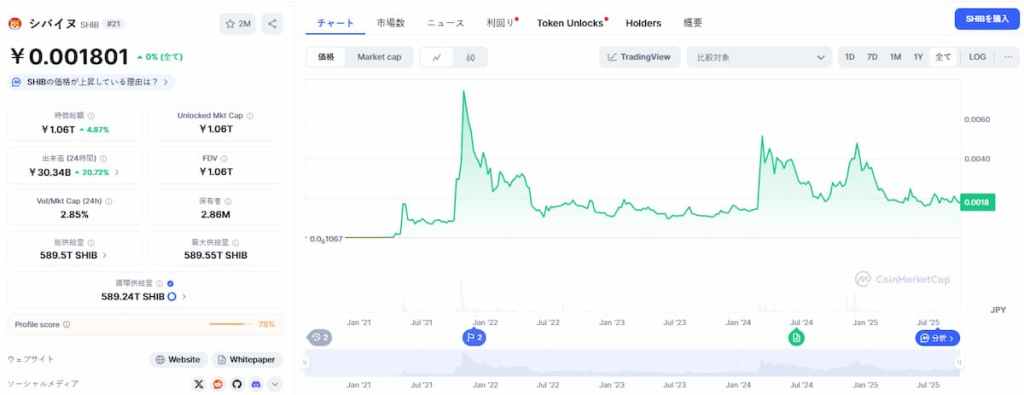
Task: Open the GitHub social link
Action: (237, 384)
